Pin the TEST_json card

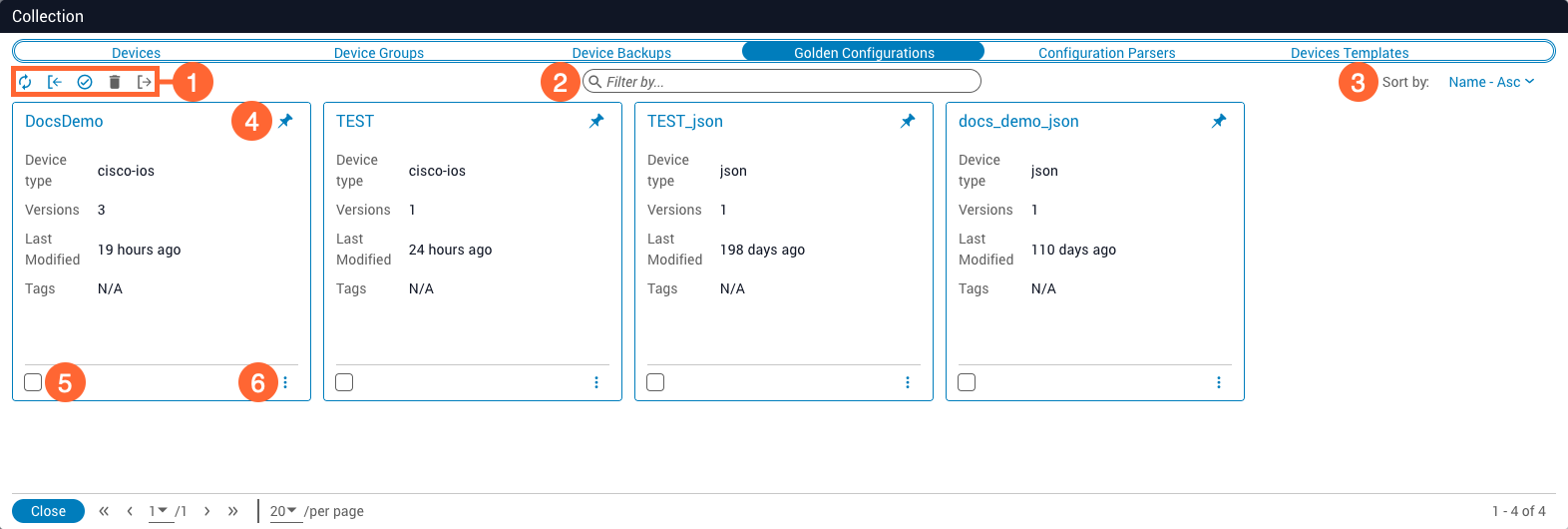[x=908, y=121]
